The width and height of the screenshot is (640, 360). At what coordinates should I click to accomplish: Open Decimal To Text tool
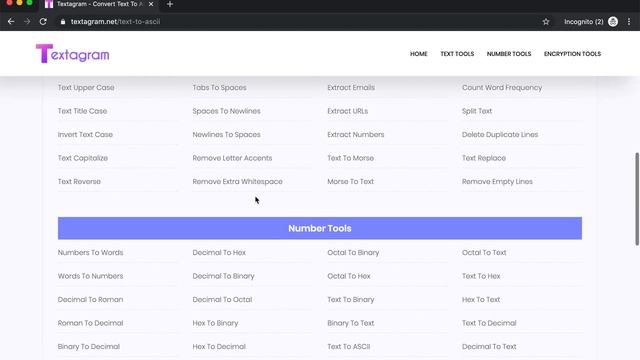tap(489, 347)
